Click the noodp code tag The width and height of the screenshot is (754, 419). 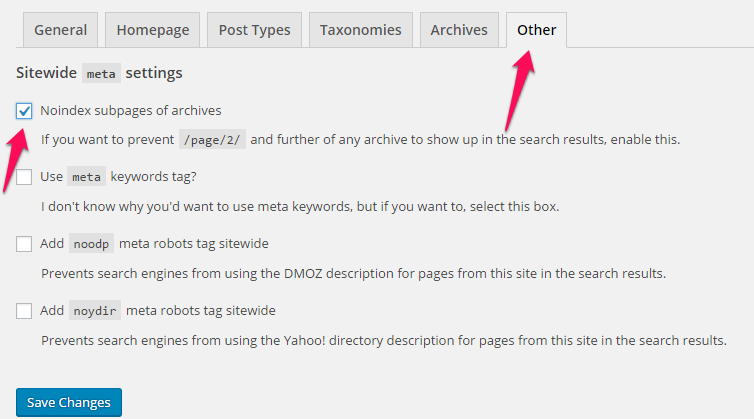point(91,244)
